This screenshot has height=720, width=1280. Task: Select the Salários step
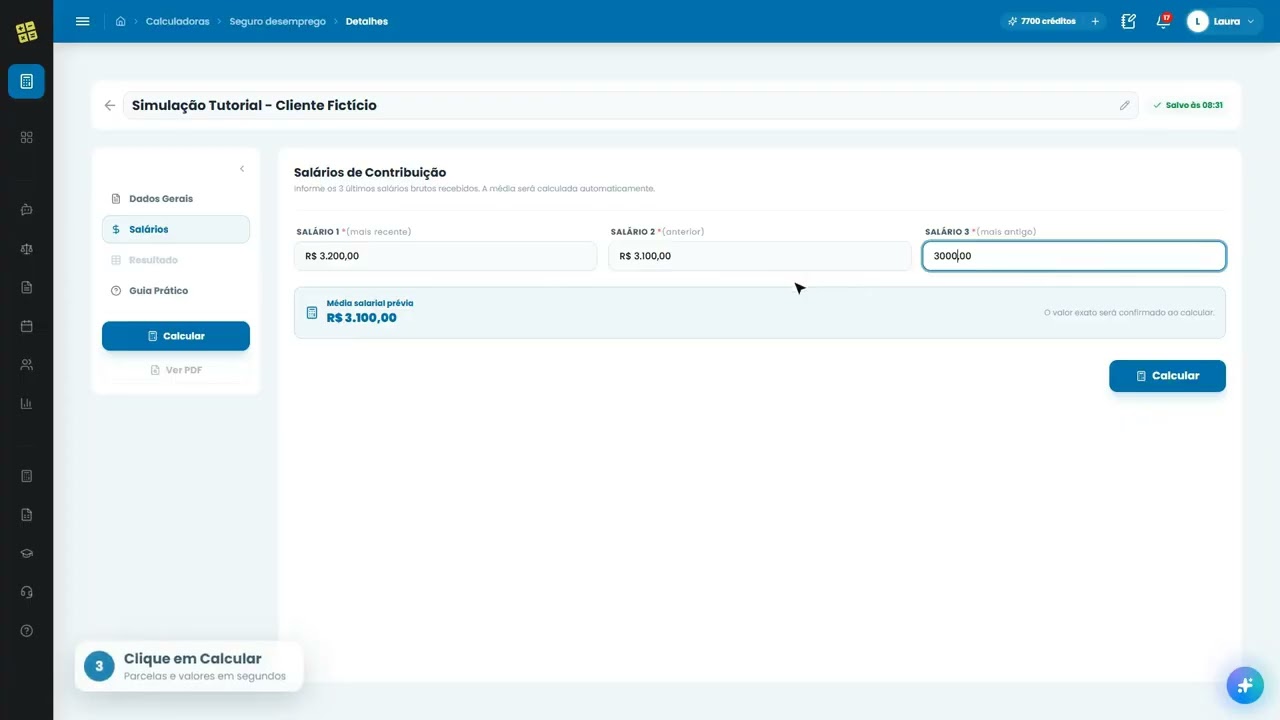pyautogui.click(x=176, y=229)
